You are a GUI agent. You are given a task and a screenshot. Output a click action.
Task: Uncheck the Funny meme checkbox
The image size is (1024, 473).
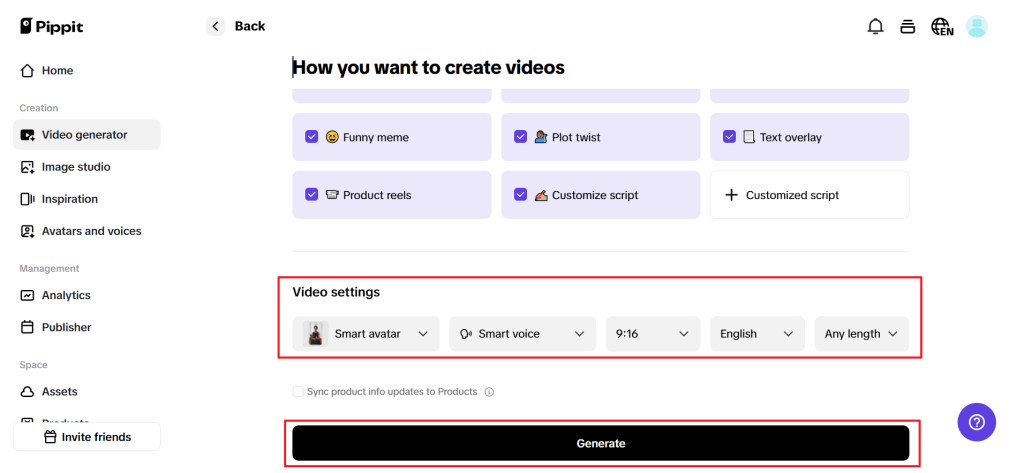coord(312,137)
